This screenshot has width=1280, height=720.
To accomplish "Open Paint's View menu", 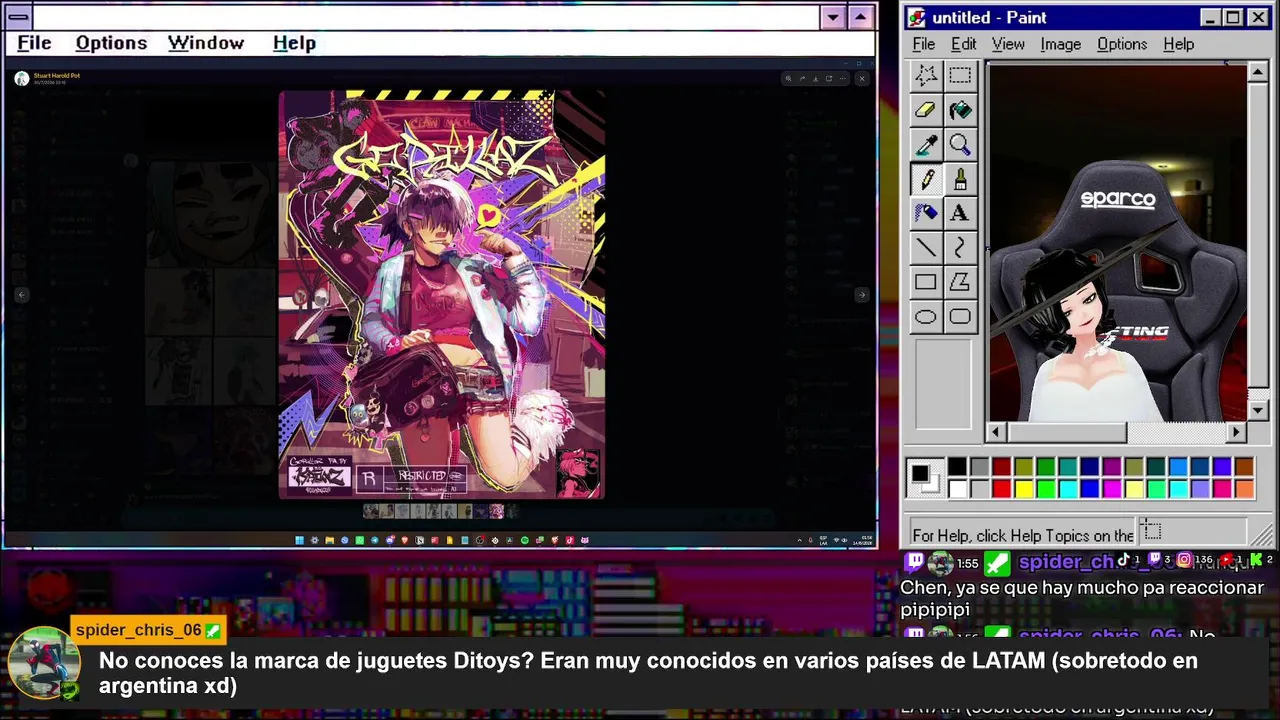I will [x=1008, y=44].
